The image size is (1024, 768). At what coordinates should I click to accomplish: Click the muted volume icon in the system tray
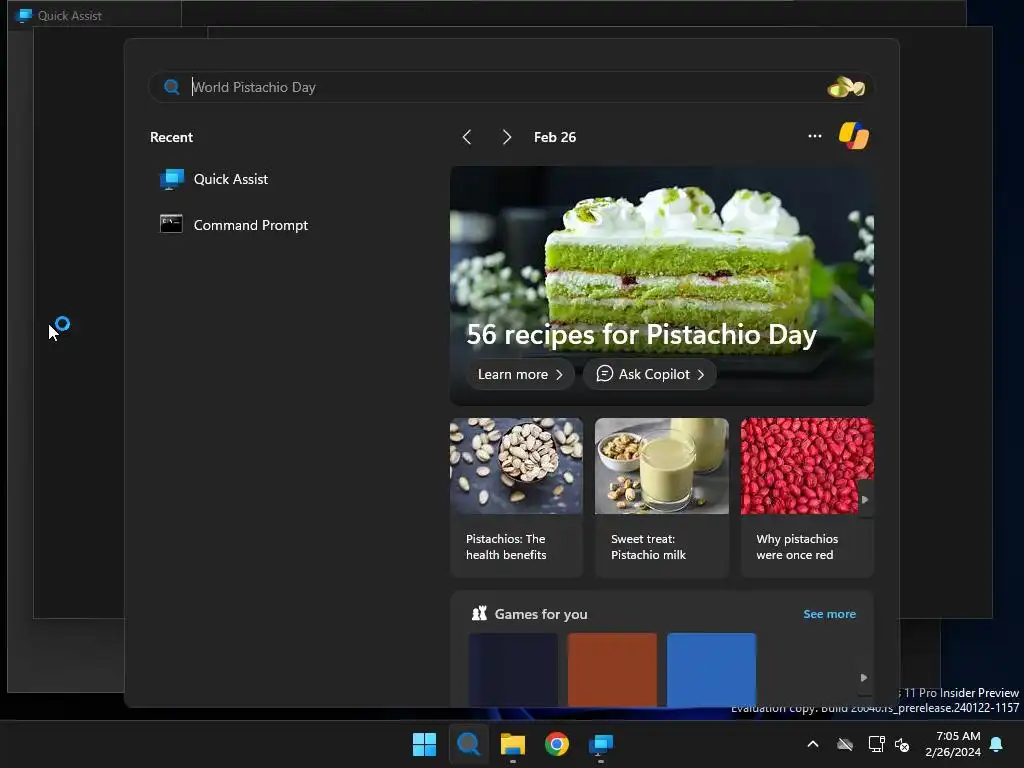tap(902, 744)
